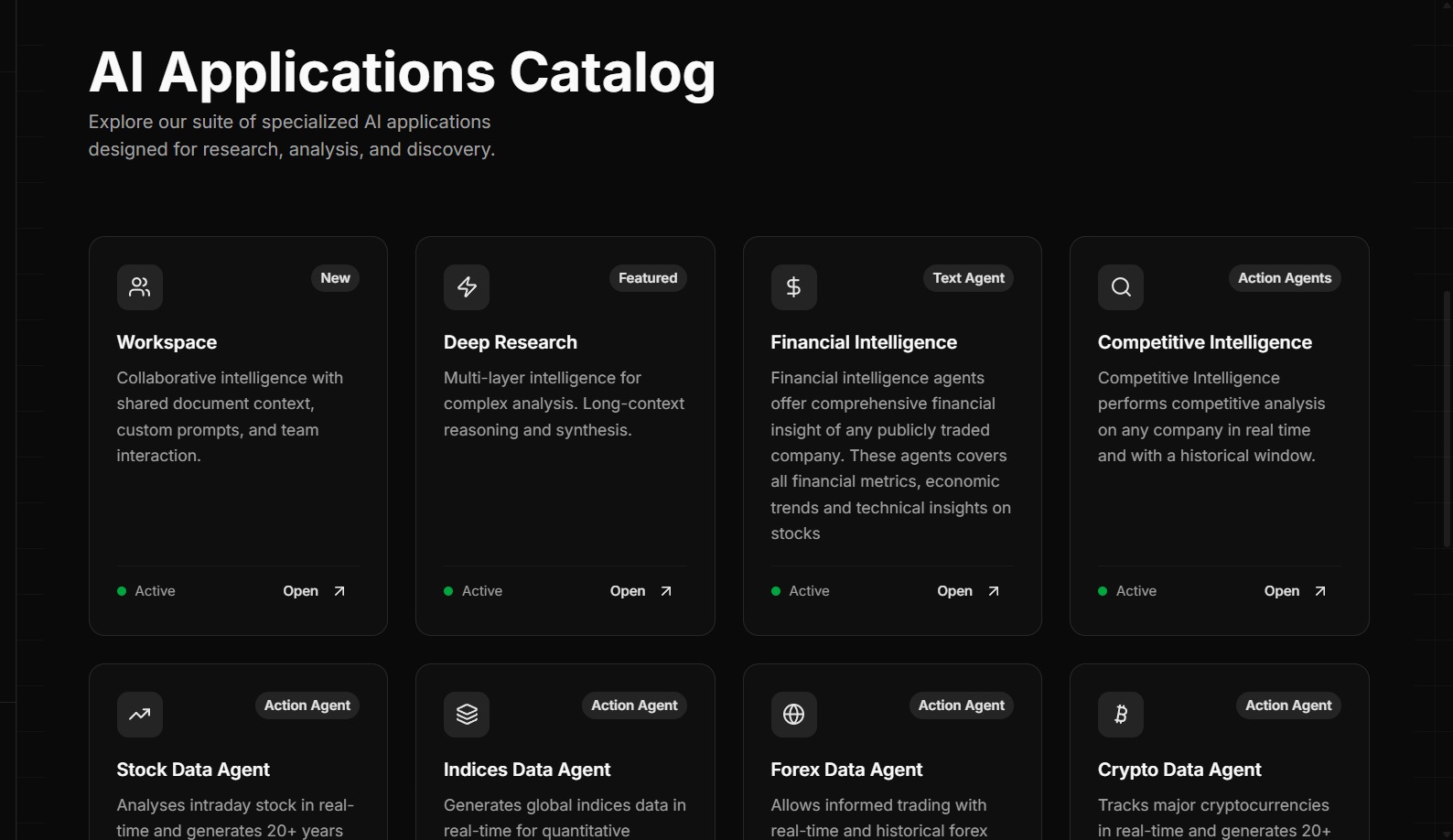1453x840 pixels.
Task: Click the Action Agent badge on Indices Data Agent
Action: (634, 705)
